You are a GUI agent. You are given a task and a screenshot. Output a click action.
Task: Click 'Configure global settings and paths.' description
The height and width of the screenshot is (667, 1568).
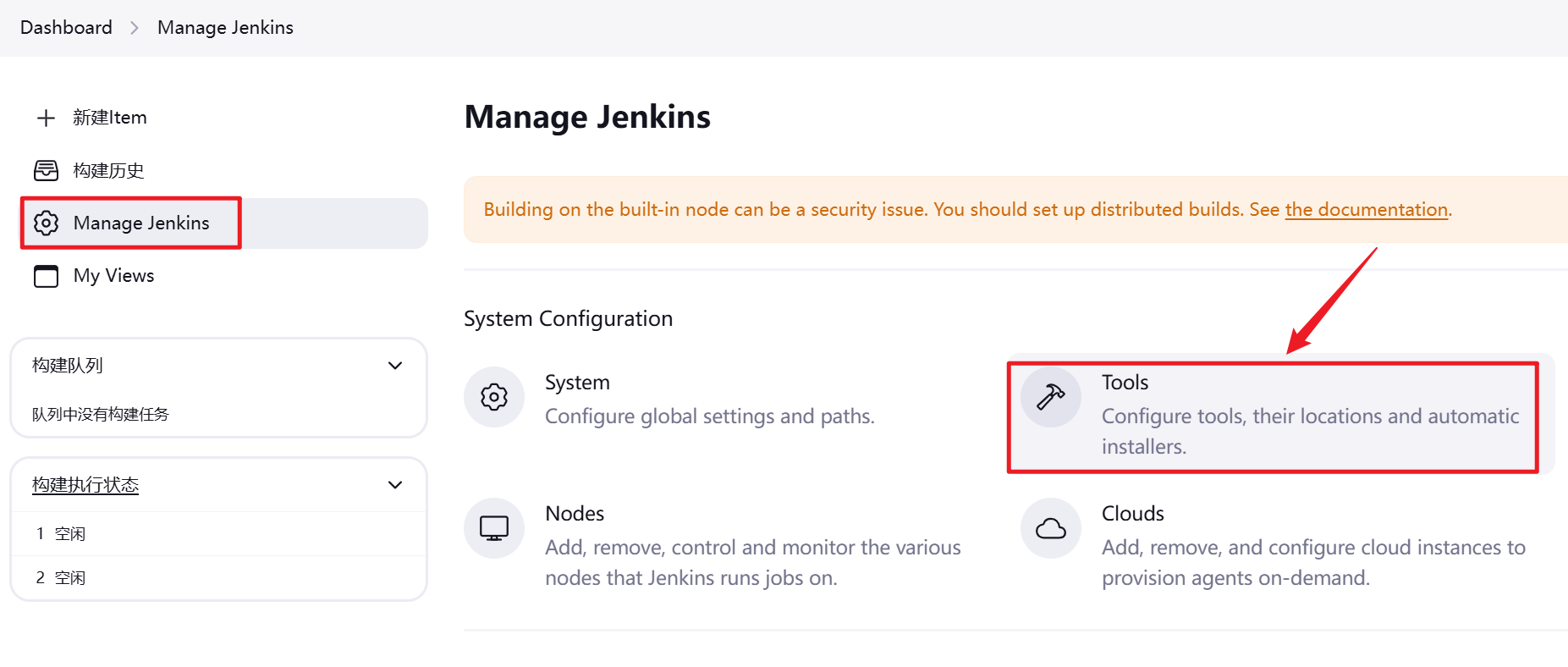710,416
